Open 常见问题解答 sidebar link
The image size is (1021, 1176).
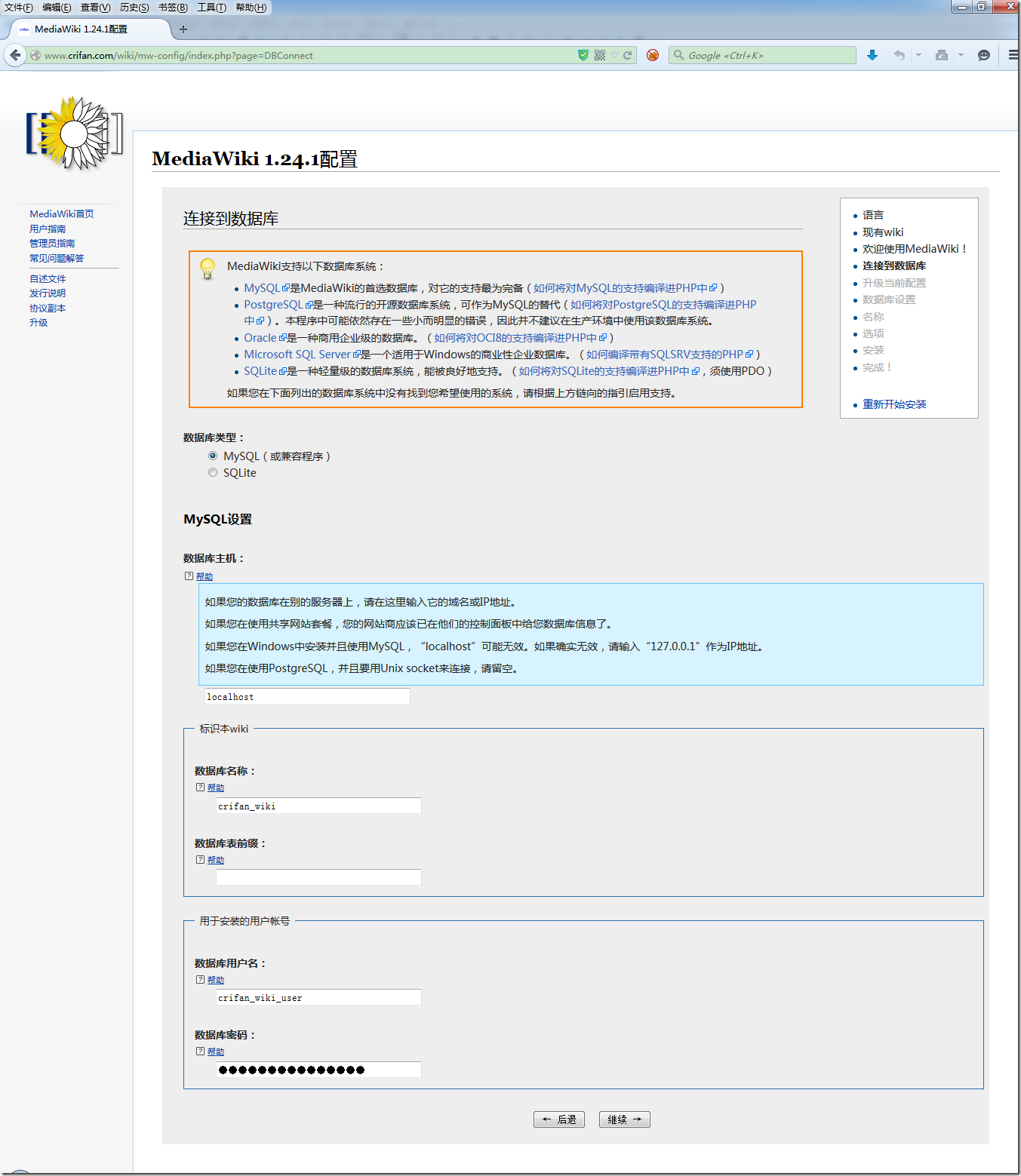point(57,258)
